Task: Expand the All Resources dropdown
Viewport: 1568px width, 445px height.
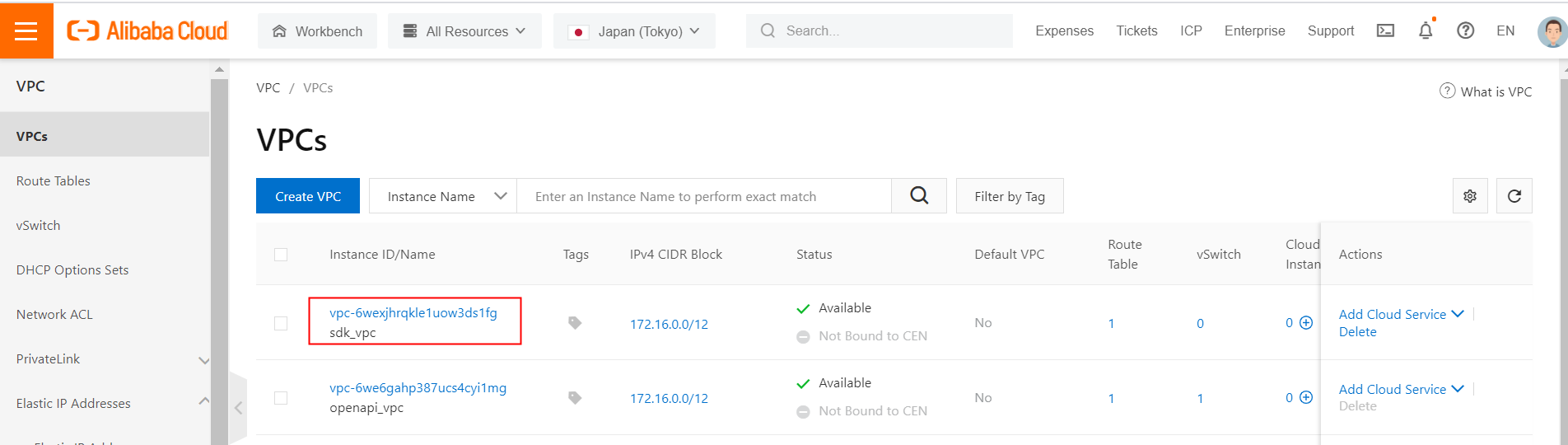Action: click(464, 31)
